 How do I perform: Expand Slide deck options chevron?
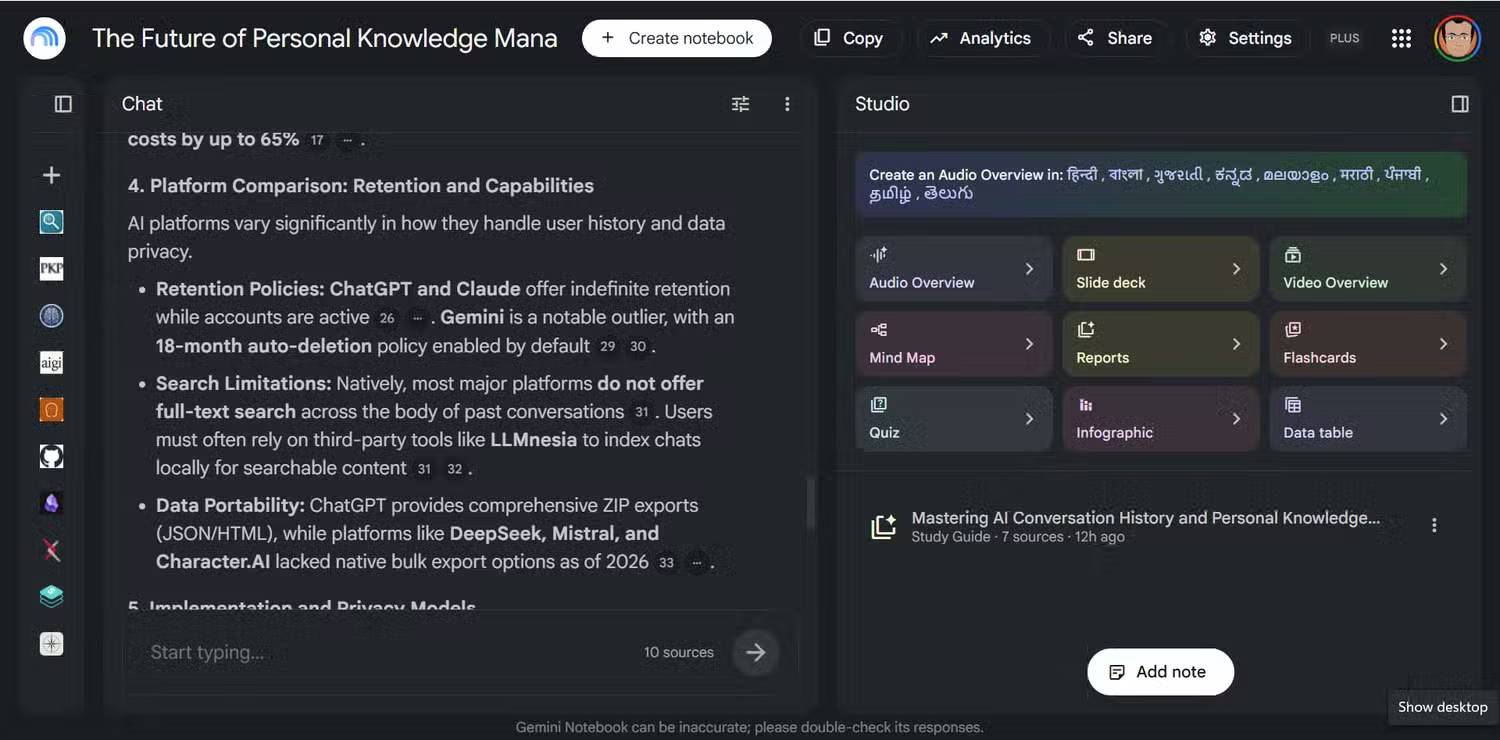[1236, 269]
